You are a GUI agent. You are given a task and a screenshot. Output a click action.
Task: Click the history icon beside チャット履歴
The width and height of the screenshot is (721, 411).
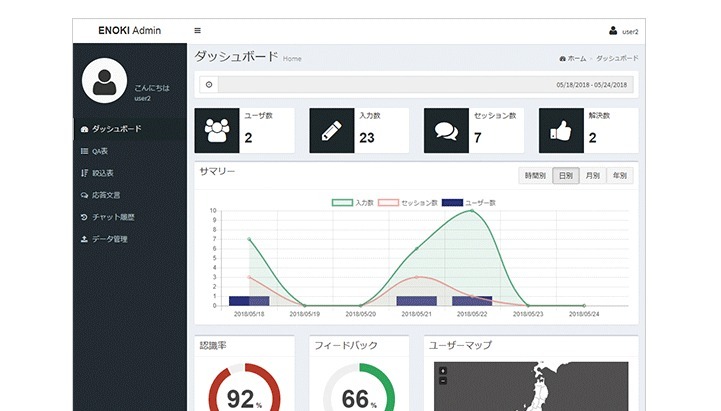tap(84, 217)
